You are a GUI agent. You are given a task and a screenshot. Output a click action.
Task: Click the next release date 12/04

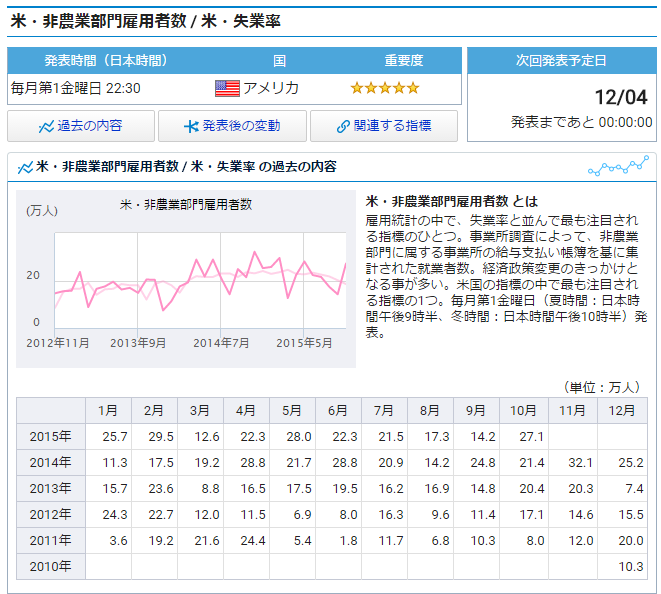(x=620, y=97)
